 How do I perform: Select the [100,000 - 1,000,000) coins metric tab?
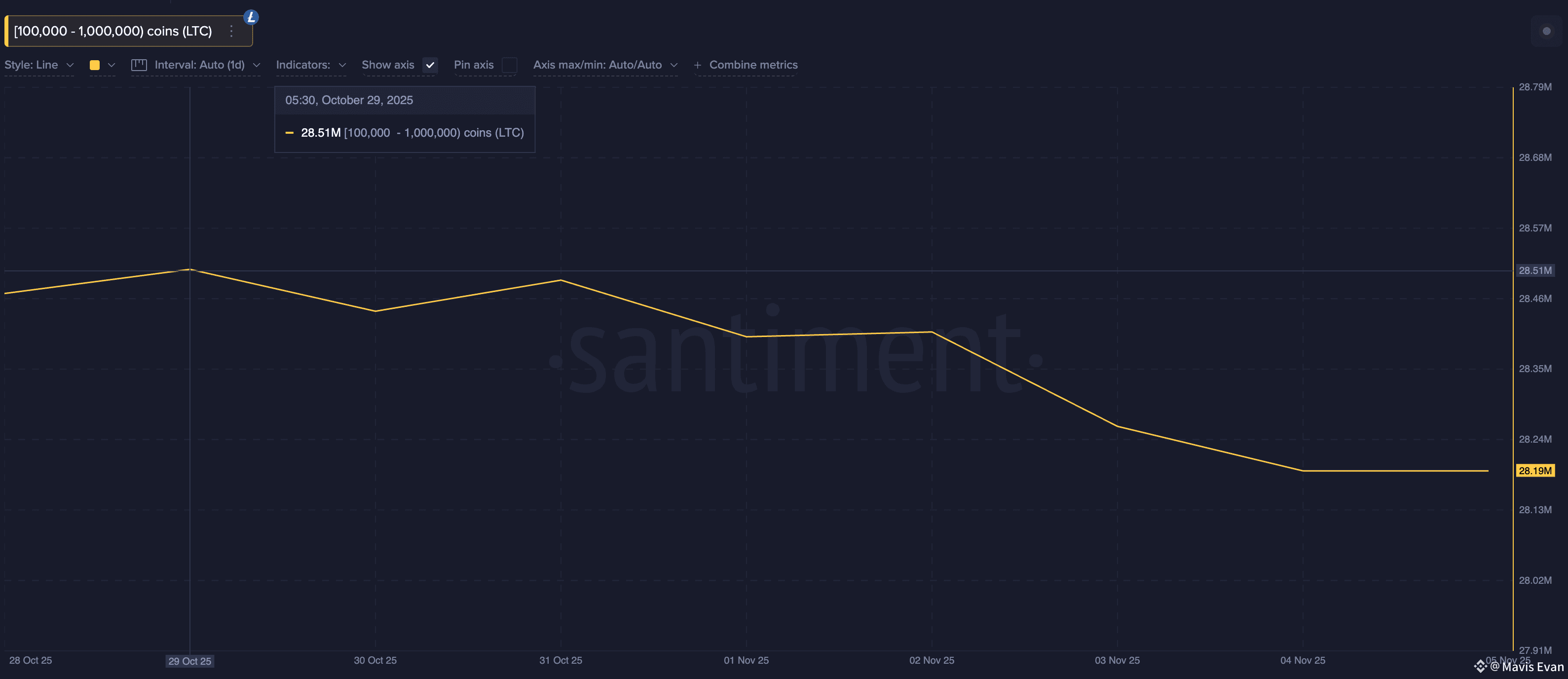coord(113,31)
